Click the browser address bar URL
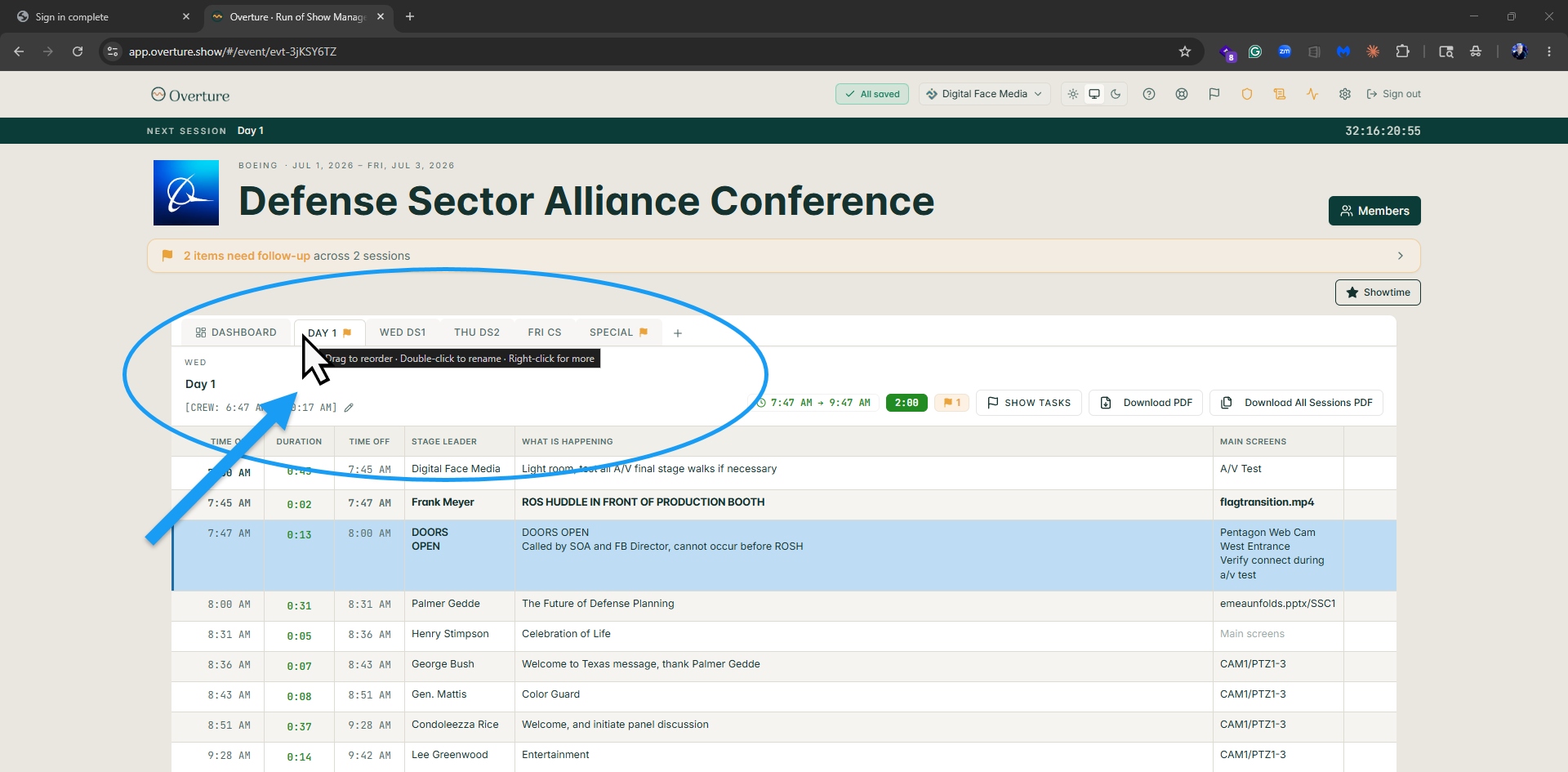This screenshot has height=772, width=1568. pyautogui.click(x=233, y=51)
